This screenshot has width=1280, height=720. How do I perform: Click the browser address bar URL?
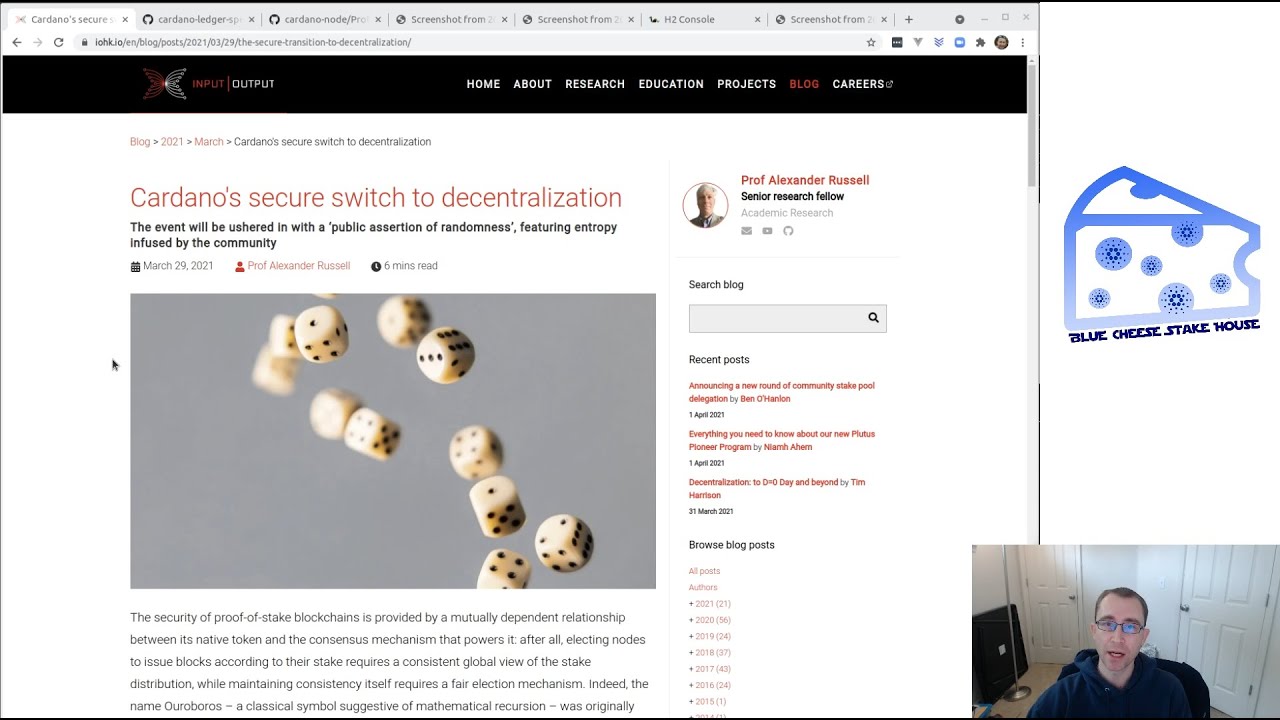tap(253, 42)
